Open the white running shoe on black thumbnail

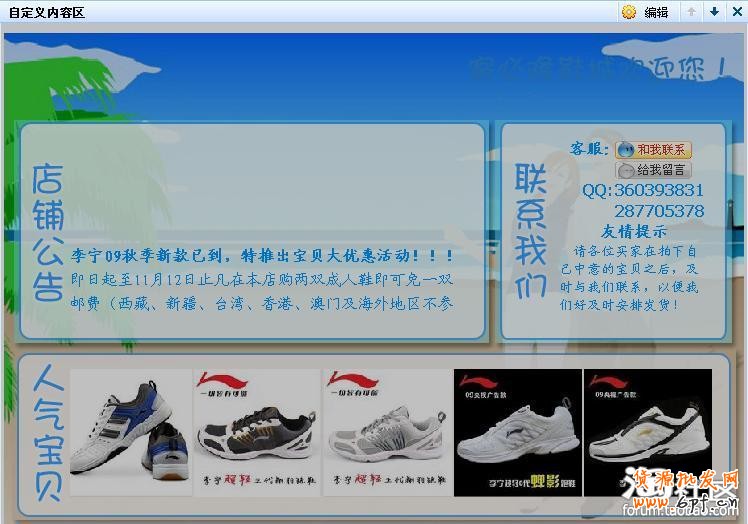click(x=518, y=433)
